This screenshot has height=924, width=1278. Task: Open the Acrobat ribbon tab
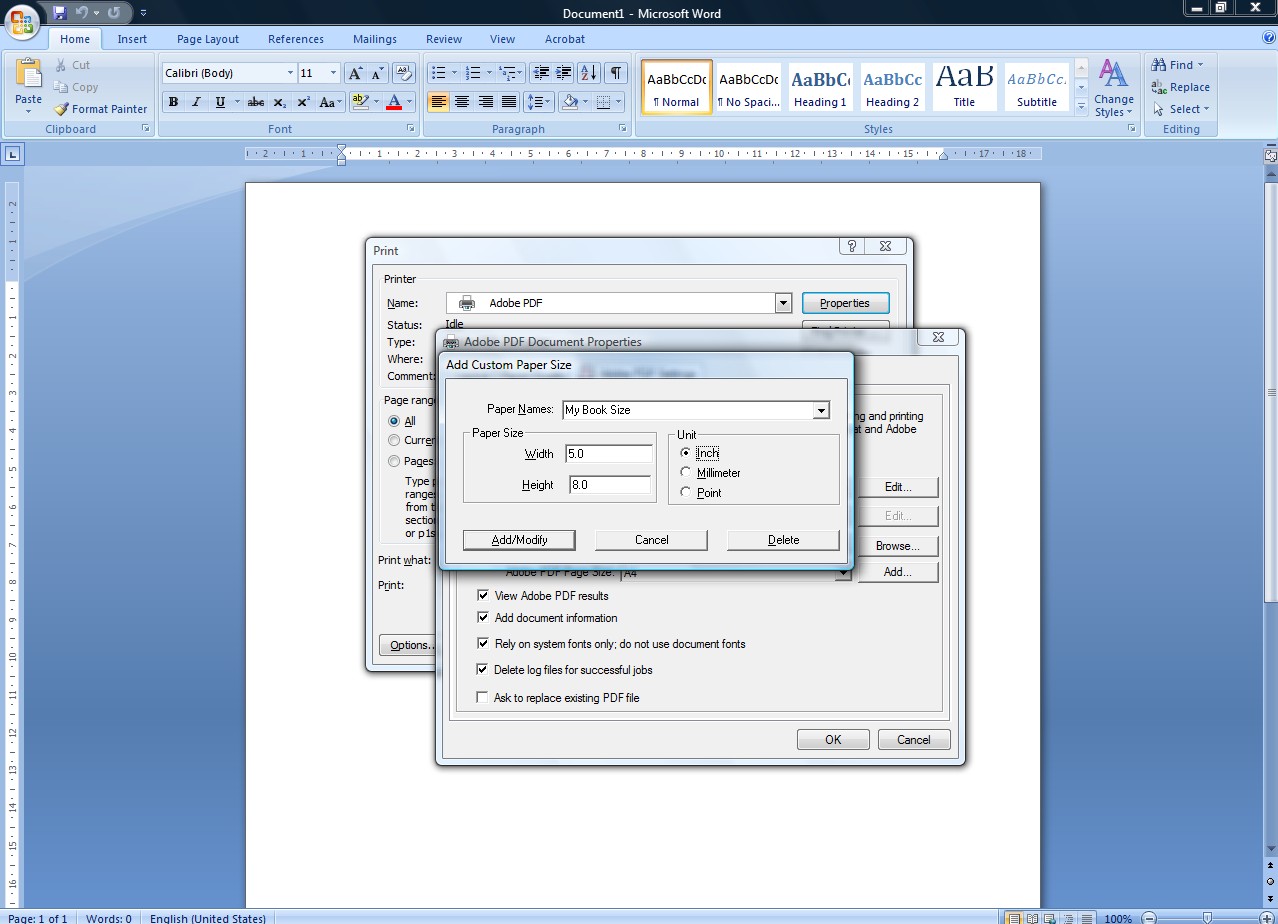tap(564, 39)
